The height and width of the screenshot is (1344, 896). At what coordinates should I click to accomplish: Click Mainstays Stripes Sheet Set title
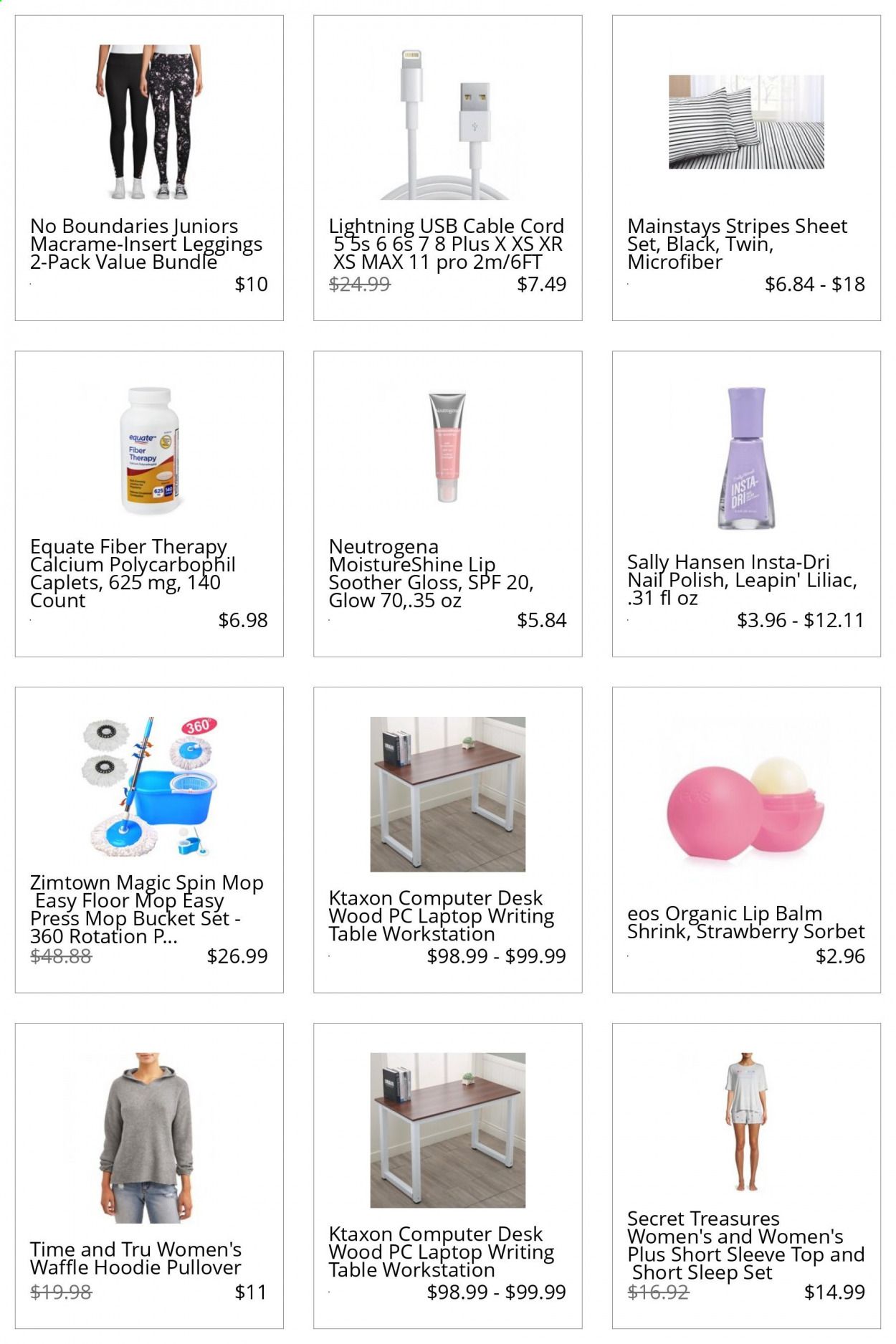click(737, 244)
